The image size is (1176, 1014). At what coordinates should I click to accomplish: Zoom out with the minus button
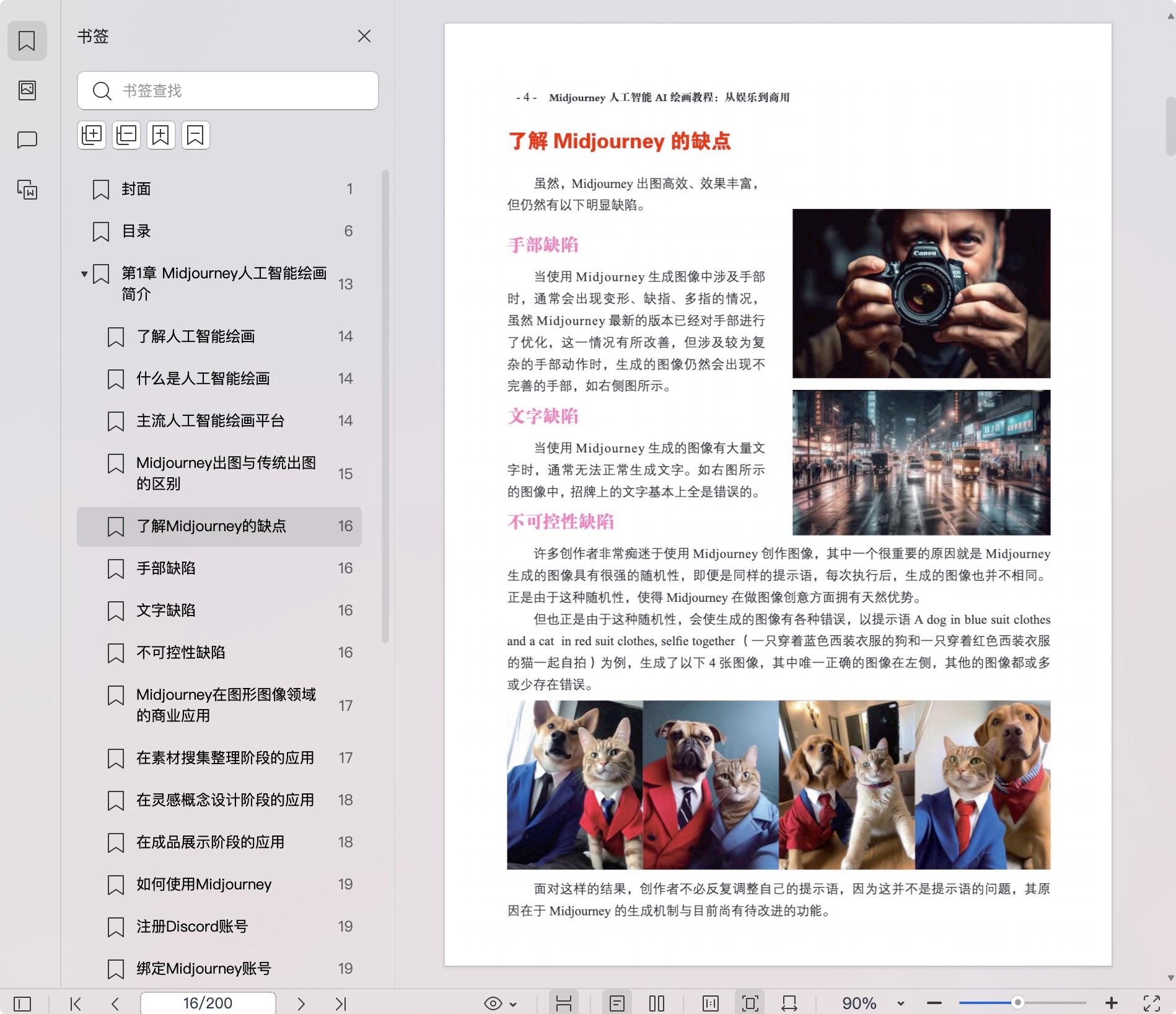coord(934,1003)
